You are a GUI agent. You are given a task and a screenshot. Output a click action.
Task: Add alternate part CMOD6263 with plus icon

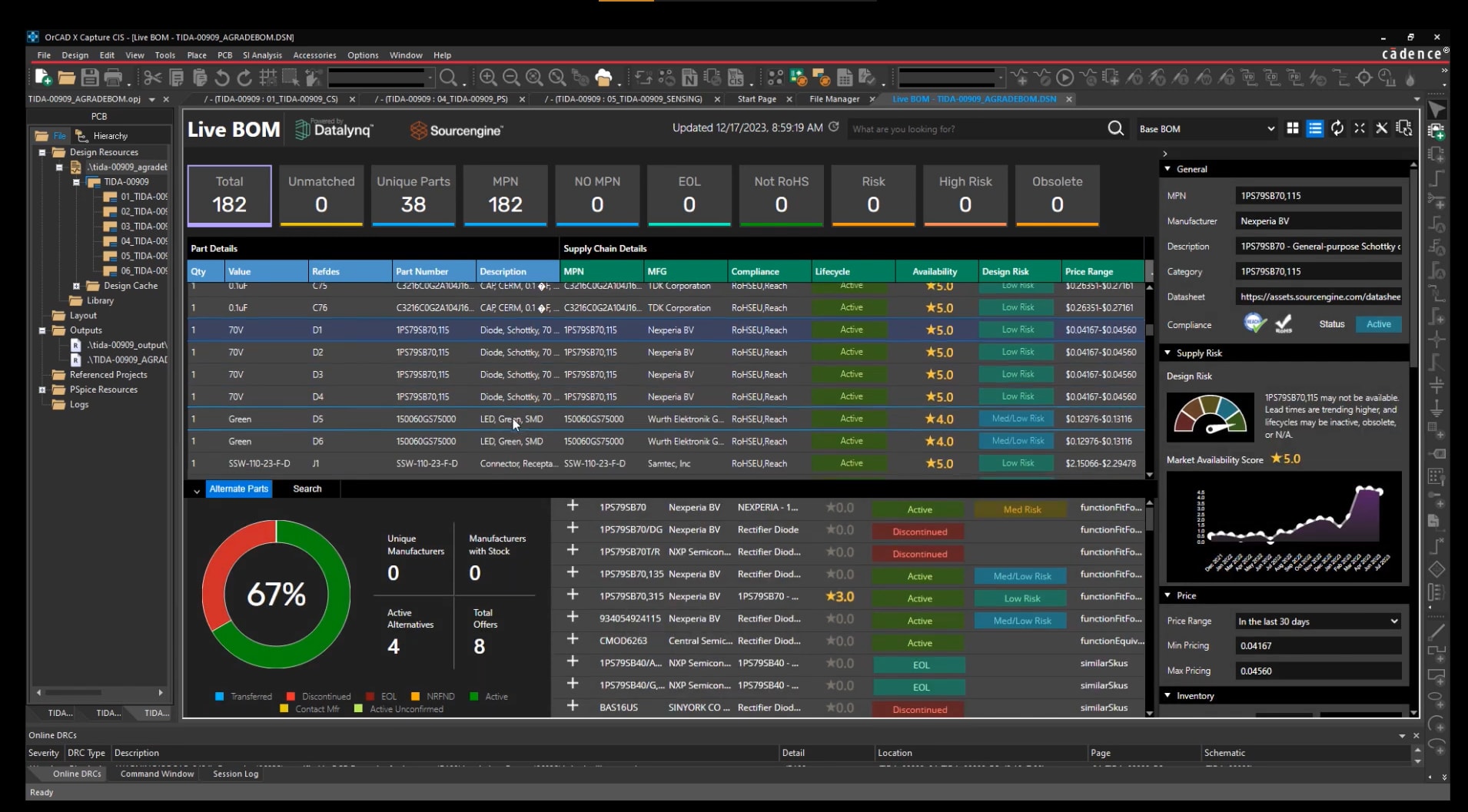coord(573,639)
